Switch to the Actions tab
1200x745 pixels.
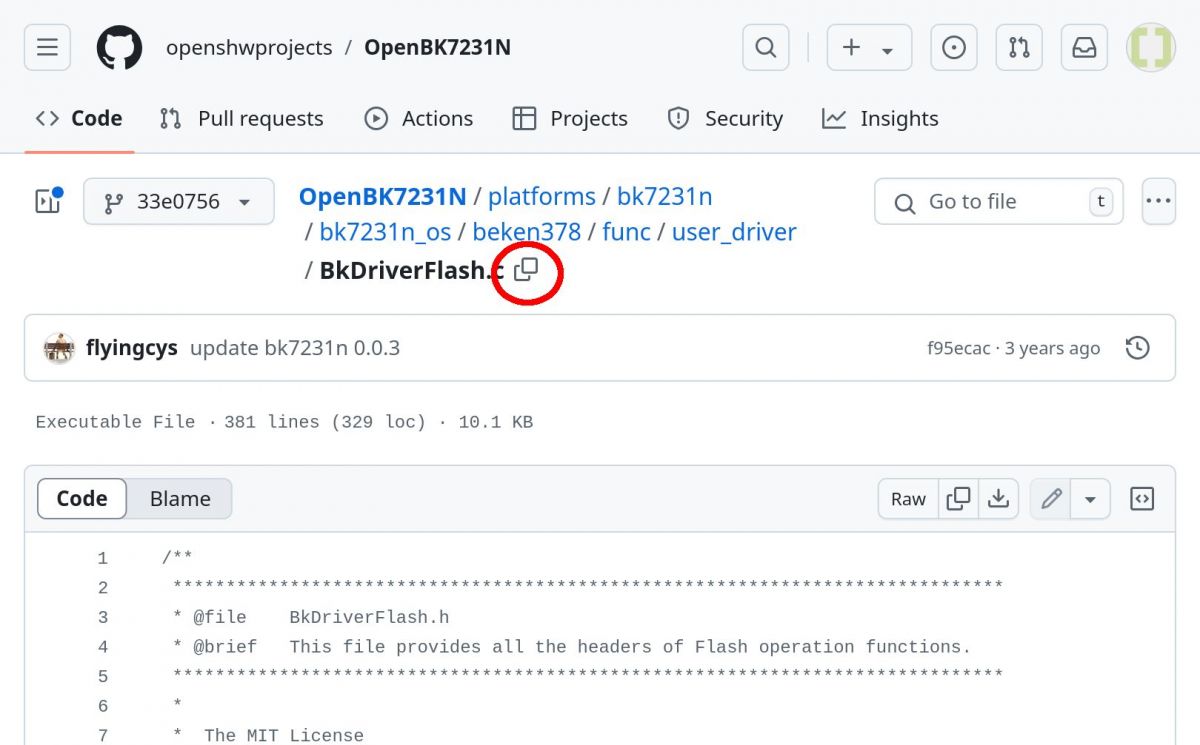(x=419, y=118)
